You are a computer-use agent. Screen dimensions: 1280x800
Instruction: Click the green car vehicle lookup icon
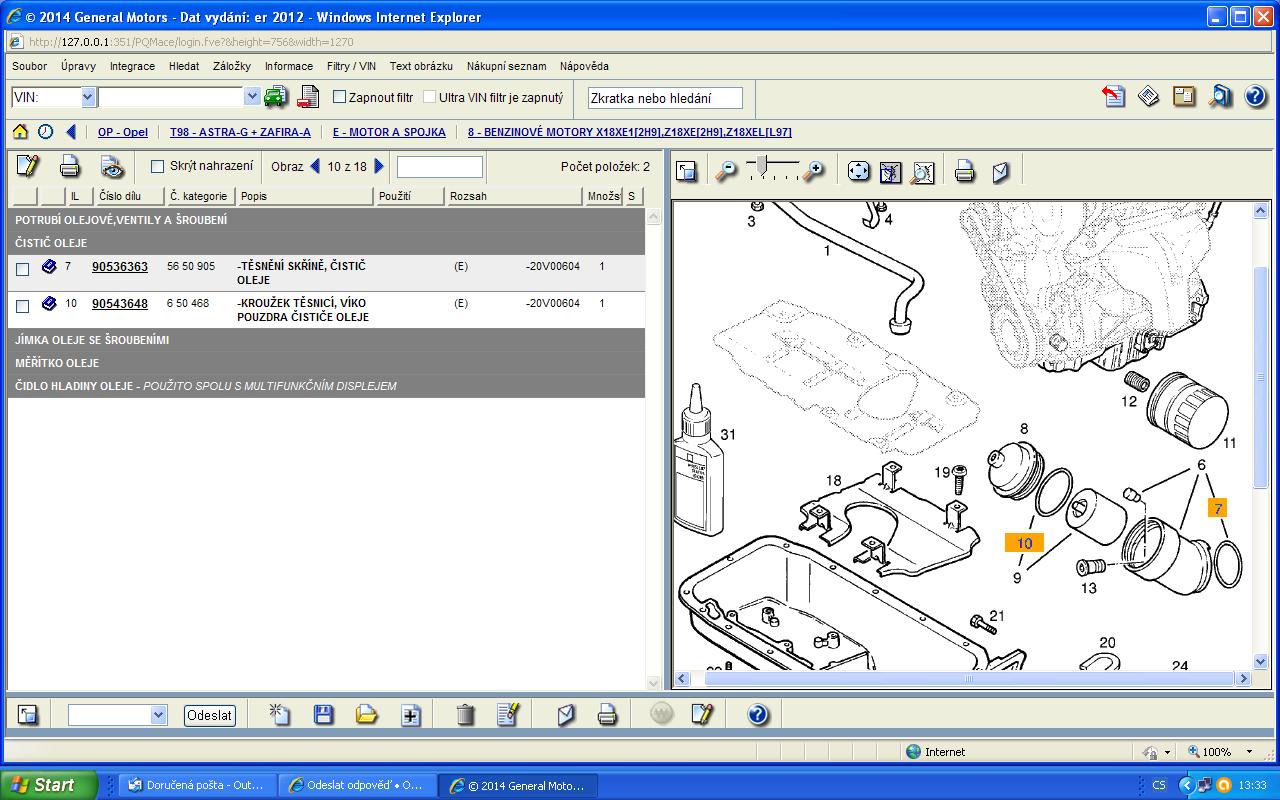(x=275, y=97)
